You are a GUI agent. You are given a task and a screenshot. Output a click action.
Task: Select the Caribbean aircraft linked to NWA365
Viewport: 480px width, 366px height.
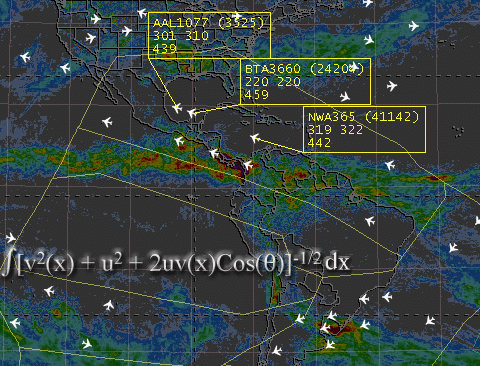click(x=255, y=137)
